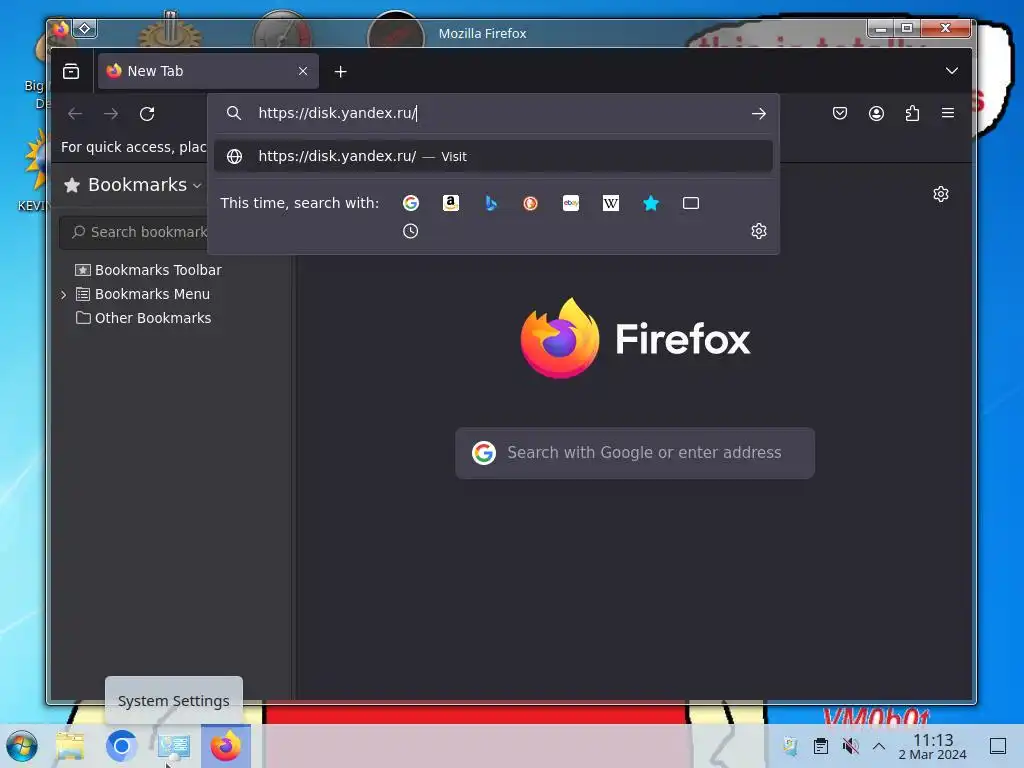Open the blue circle browser taskbar icon
Image resolution: width=1024 pixels, height=768 pixels.
point(121,746)
